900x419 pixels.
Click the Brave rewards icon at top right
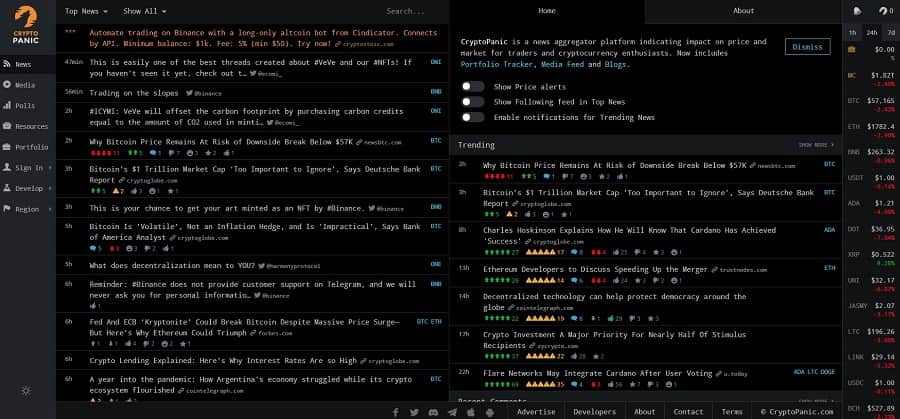[x=858, y=10]
